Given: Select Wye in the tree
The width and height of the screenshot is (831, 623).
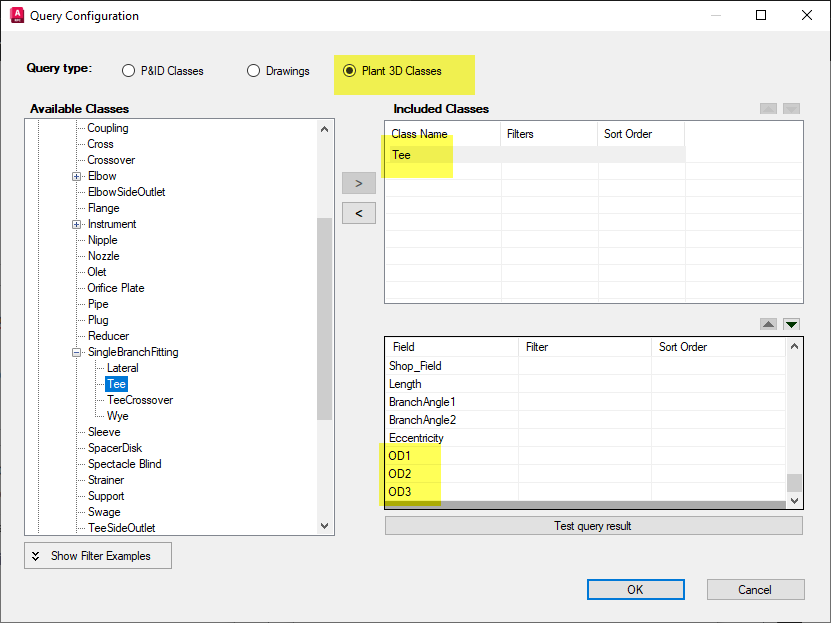Looking at the screenshot, I should coord(118,416).
